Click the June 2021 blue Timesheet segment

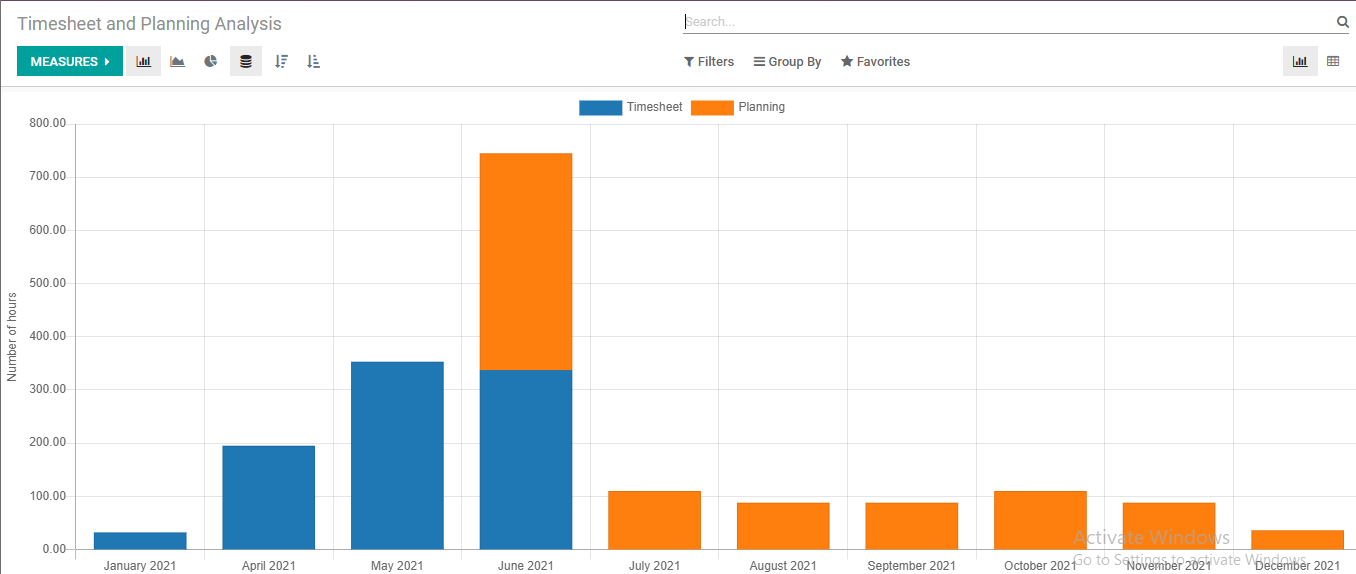click(526, 459)
